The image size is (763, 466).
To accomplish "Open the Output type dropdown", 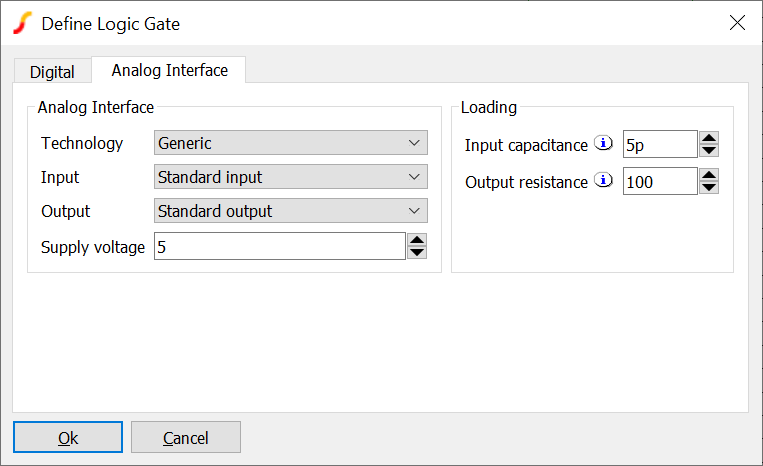I will click(291, 211).
